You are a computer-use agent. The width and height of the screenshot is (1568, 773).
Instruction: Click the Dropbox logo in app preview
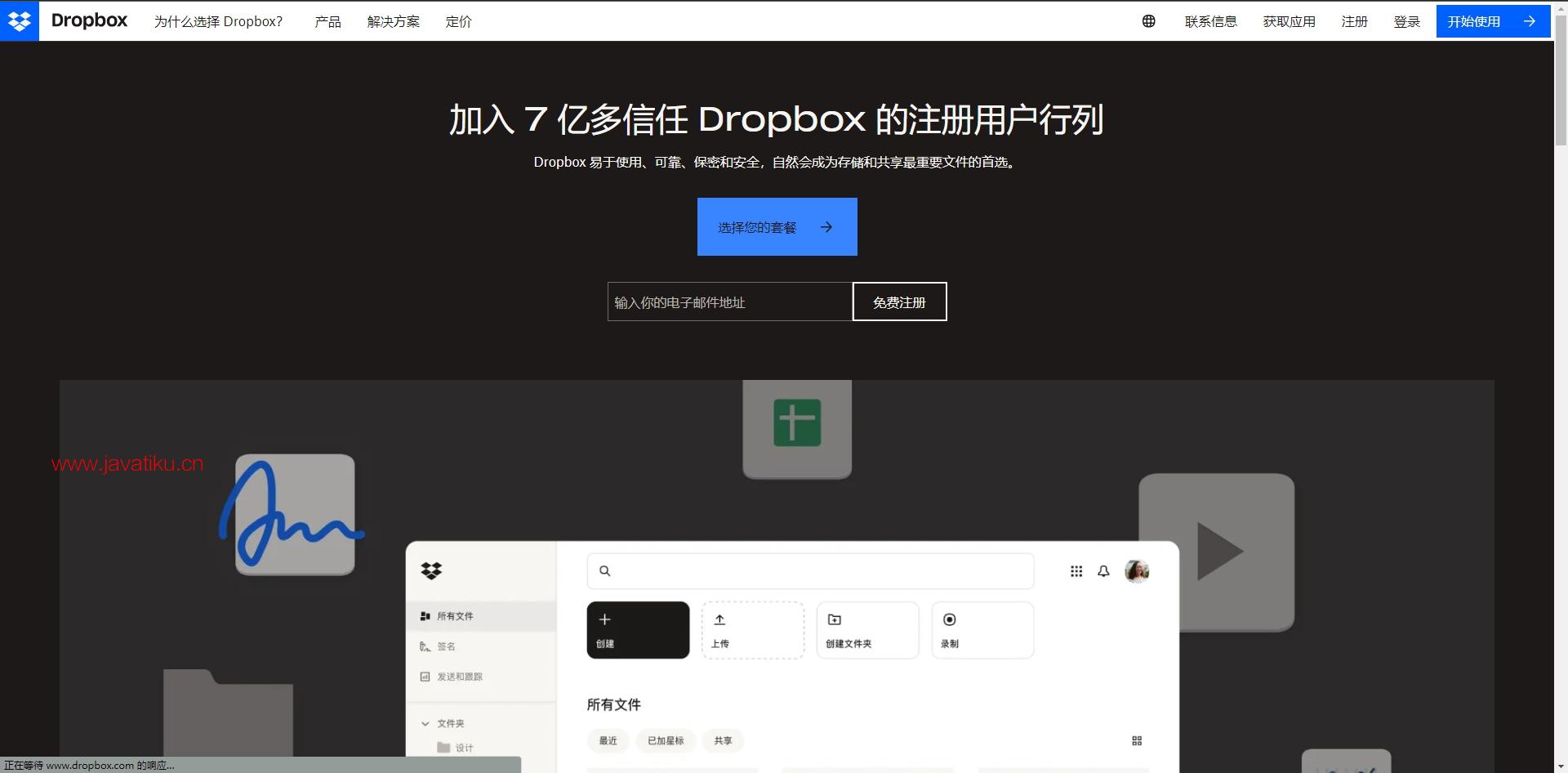[x=431, y=570]
